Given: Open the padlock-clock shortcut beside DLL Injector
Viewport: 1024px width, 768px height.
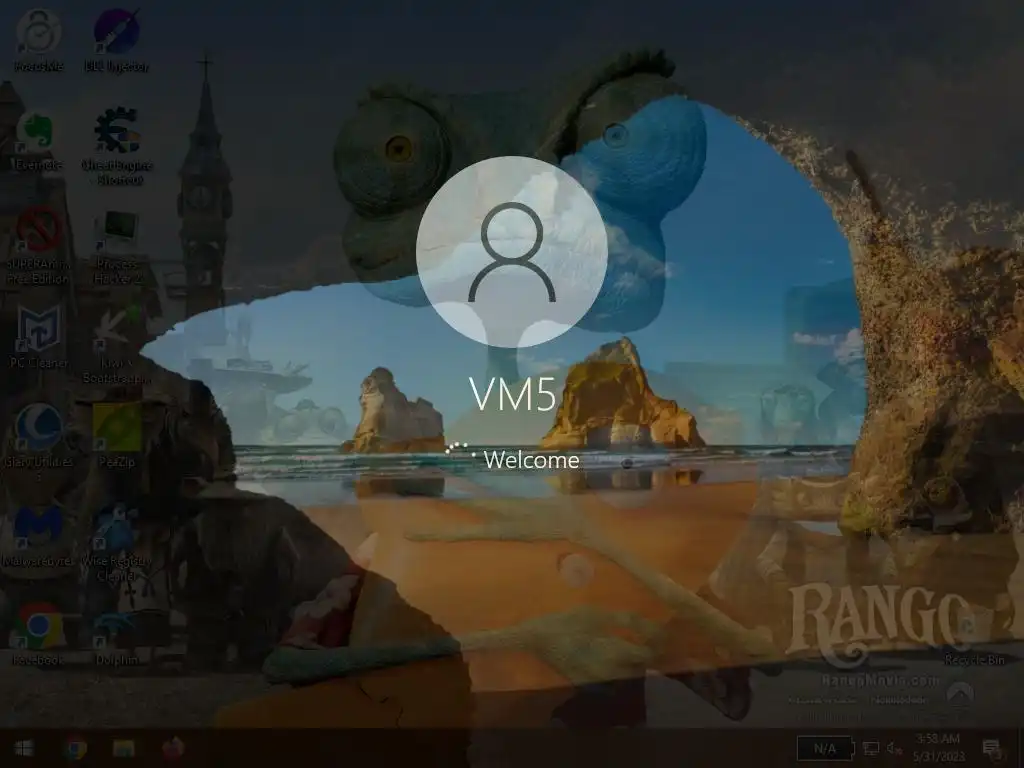Looking at the screenshot, I should tap(39, 40).
